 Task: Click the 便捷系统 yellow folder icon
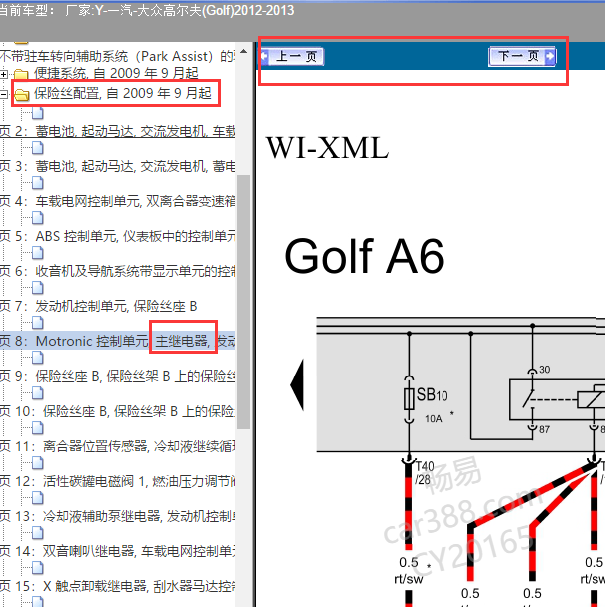point(22,74)
